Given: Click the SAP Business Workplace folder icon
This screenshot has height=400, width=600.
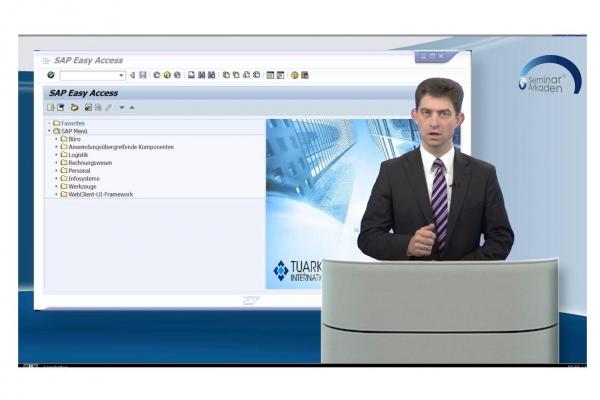Looking at the screenshot, I should (x=74, y=107).
